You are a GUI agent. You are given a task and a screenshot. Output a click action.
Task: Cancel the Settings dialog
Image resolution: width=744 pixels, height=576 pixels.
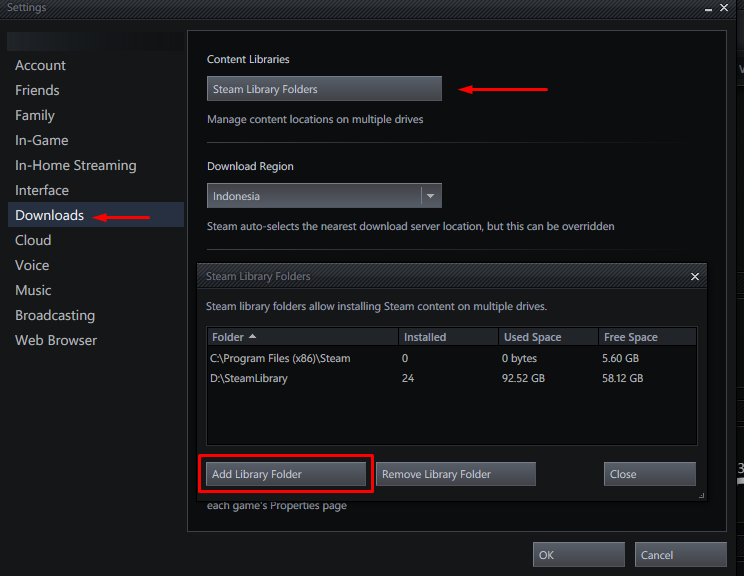[680, 555]
